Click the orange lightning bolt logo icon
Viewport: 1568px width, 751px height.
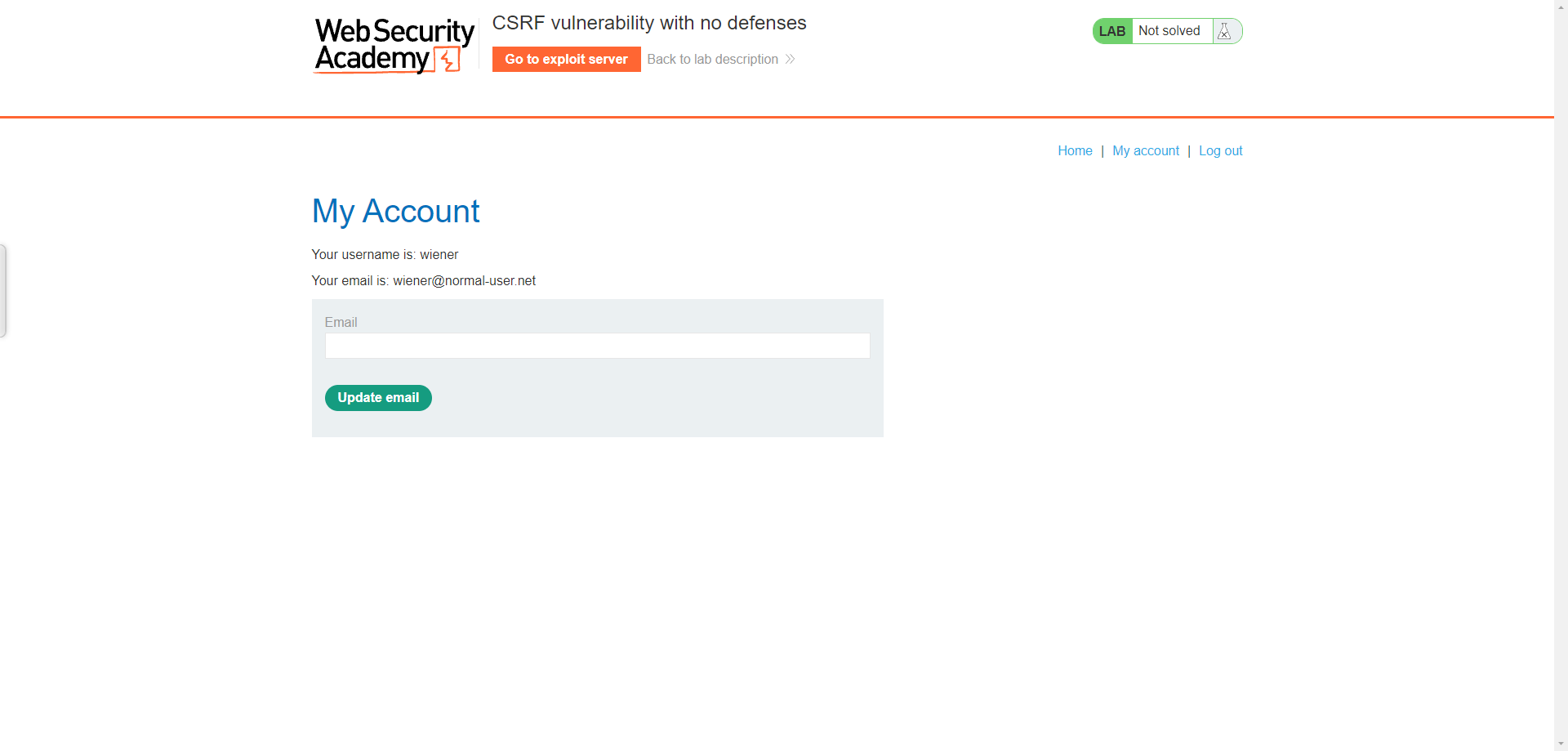(x=448, y=60)
